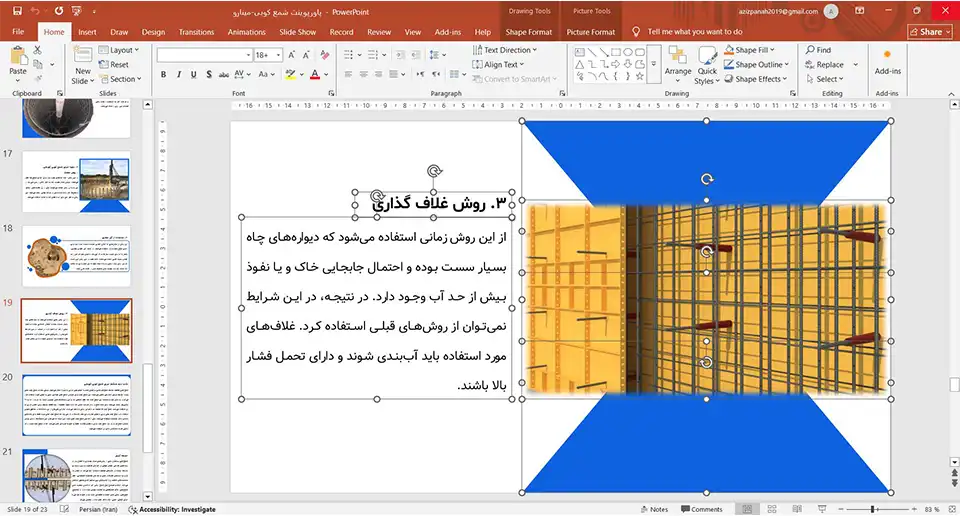This screenshot has width=960, height=516.
Task: Toggle Strikethrough formatting
Action: [223, 75]
